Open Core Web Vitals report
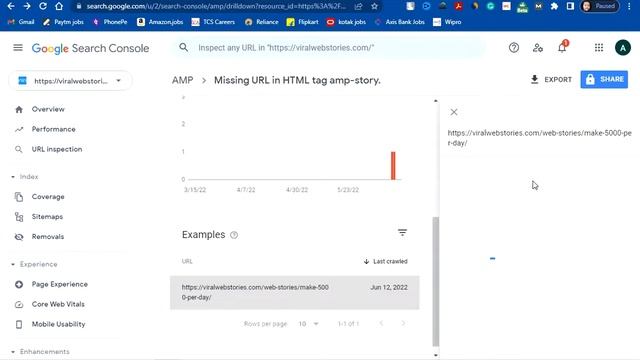The height and width of the screenshot is (360, 640). [58, 304]
